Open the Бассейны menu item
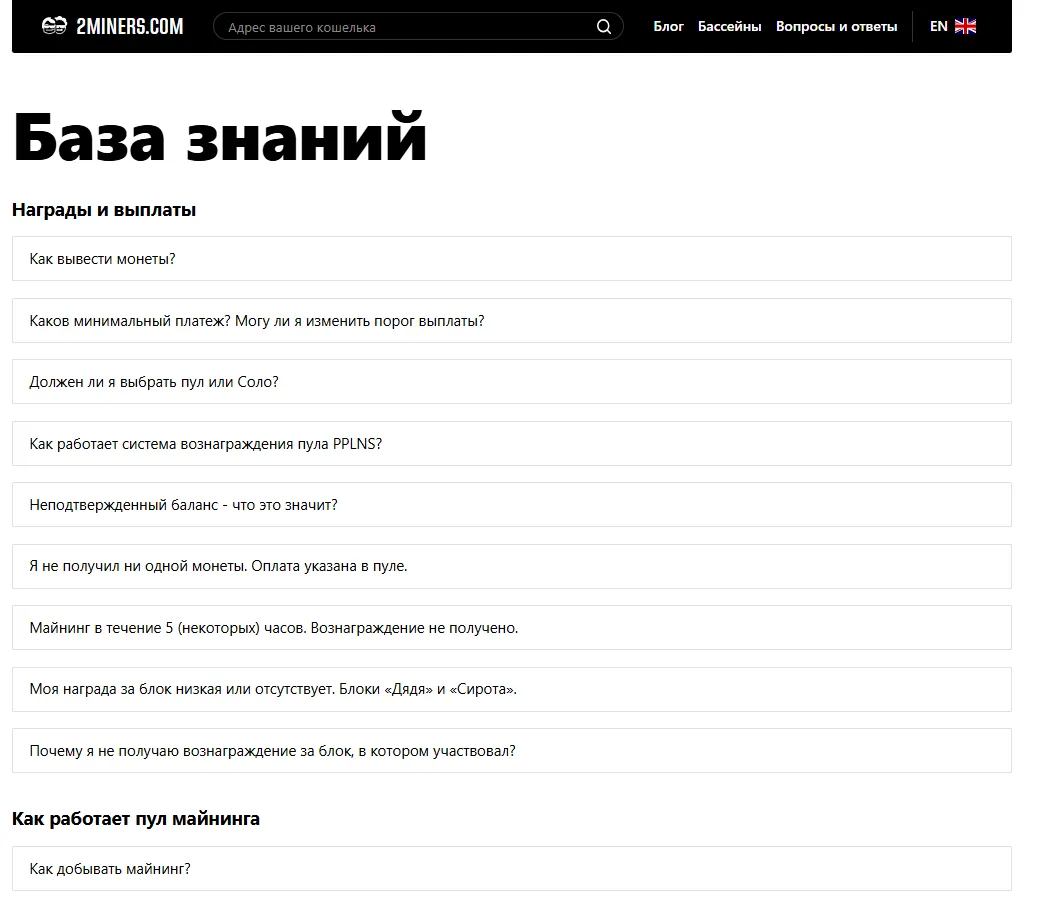 (x=729, y=27)
